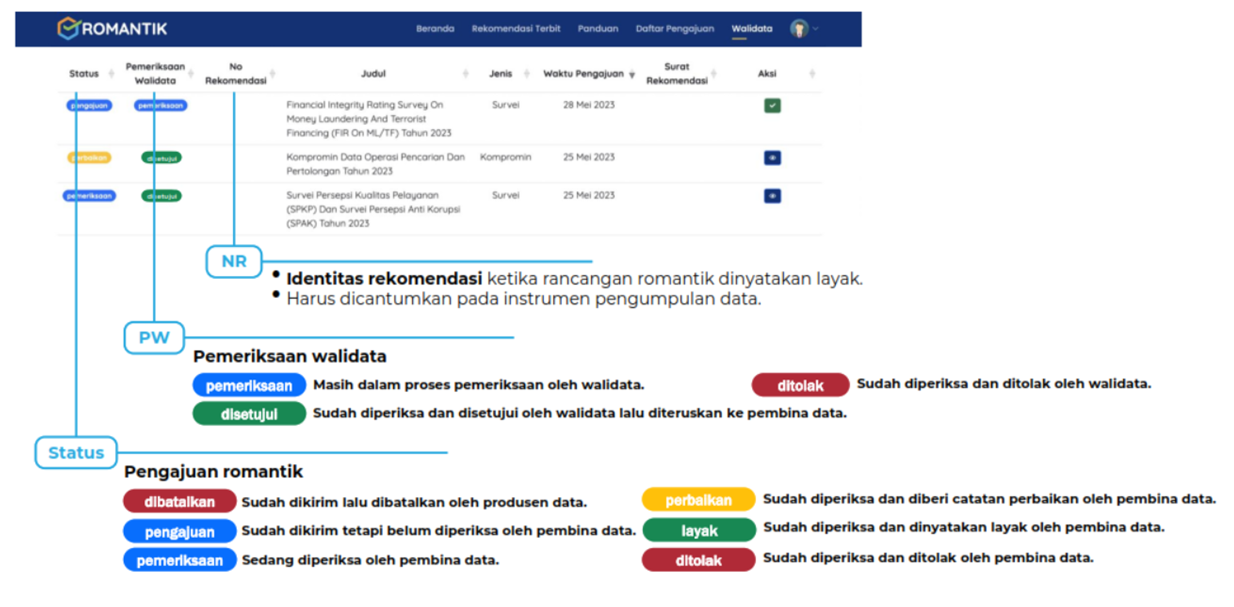Click eye icon for Survei Persepsi Kualitas row

pos(772,197)
